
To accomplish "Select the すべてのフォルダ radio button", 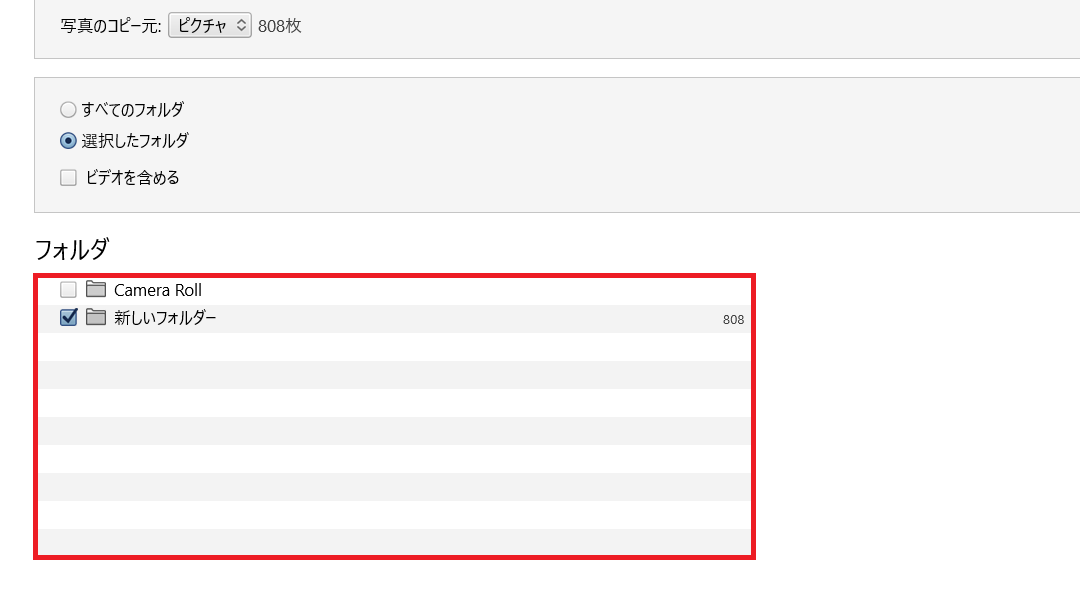I will (x=68, y=110).
